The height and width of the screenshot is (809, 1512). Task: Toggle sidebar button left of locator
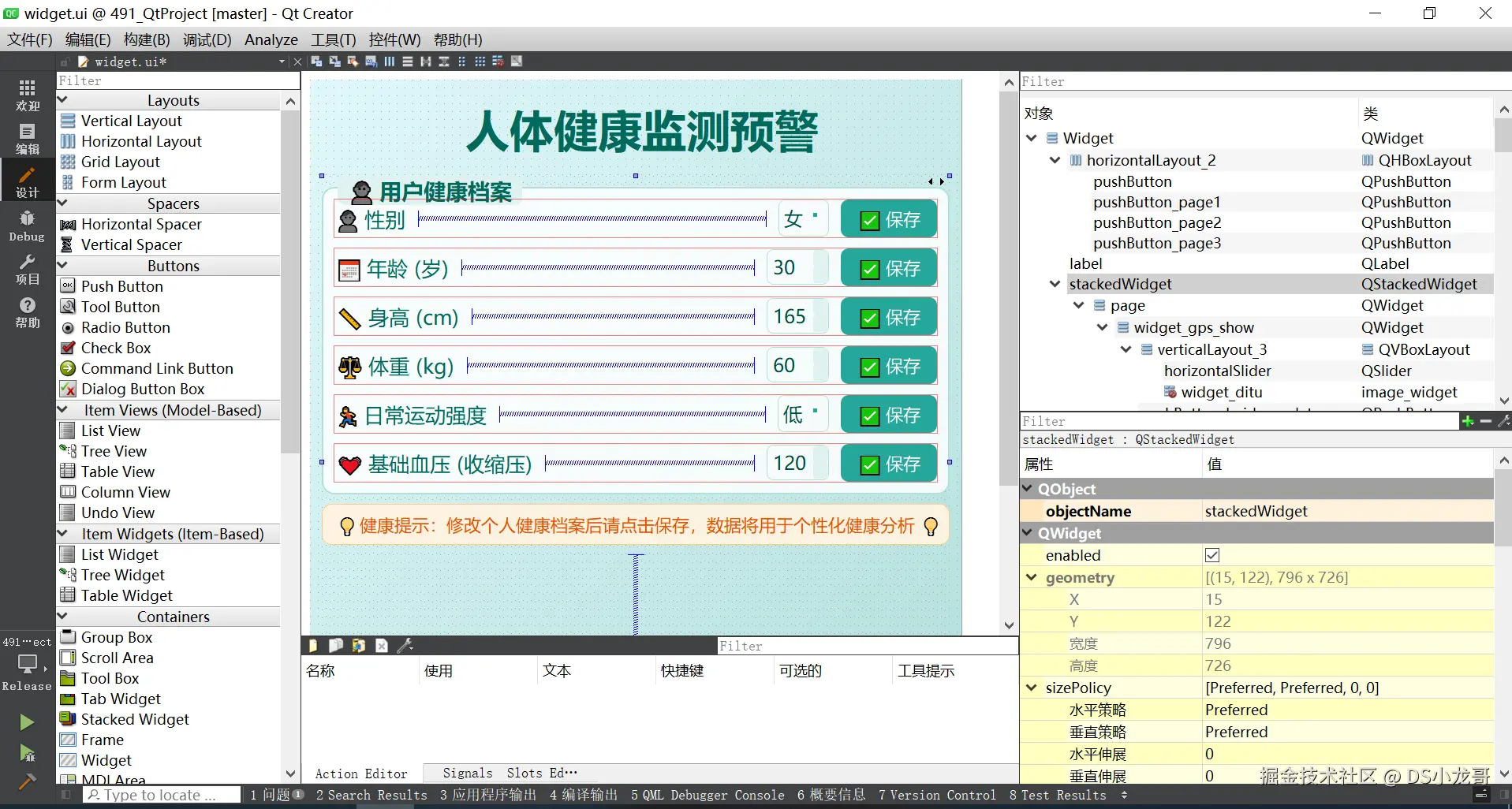tap(66, 795)
